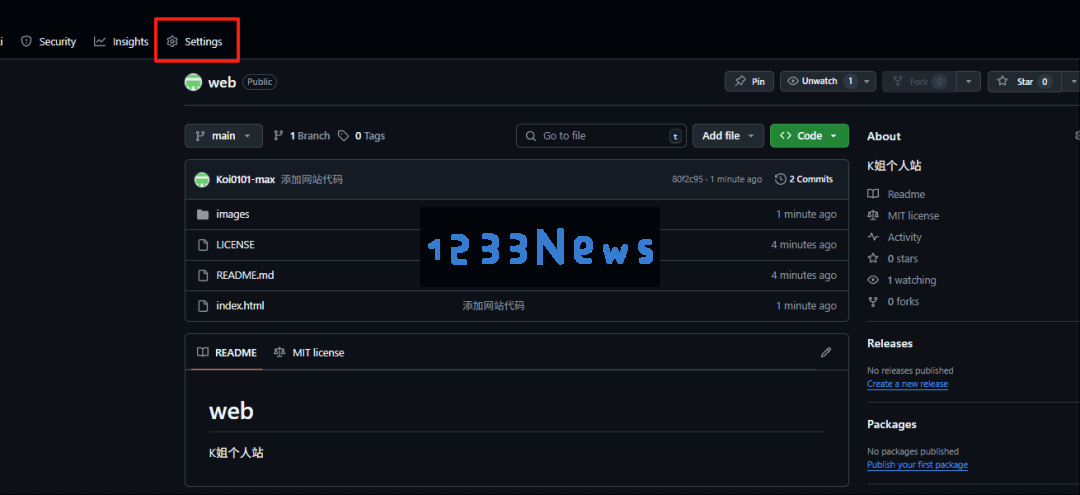Click the 0 forks link
This screenshot has height=495, width=1080.
(903, 302)
